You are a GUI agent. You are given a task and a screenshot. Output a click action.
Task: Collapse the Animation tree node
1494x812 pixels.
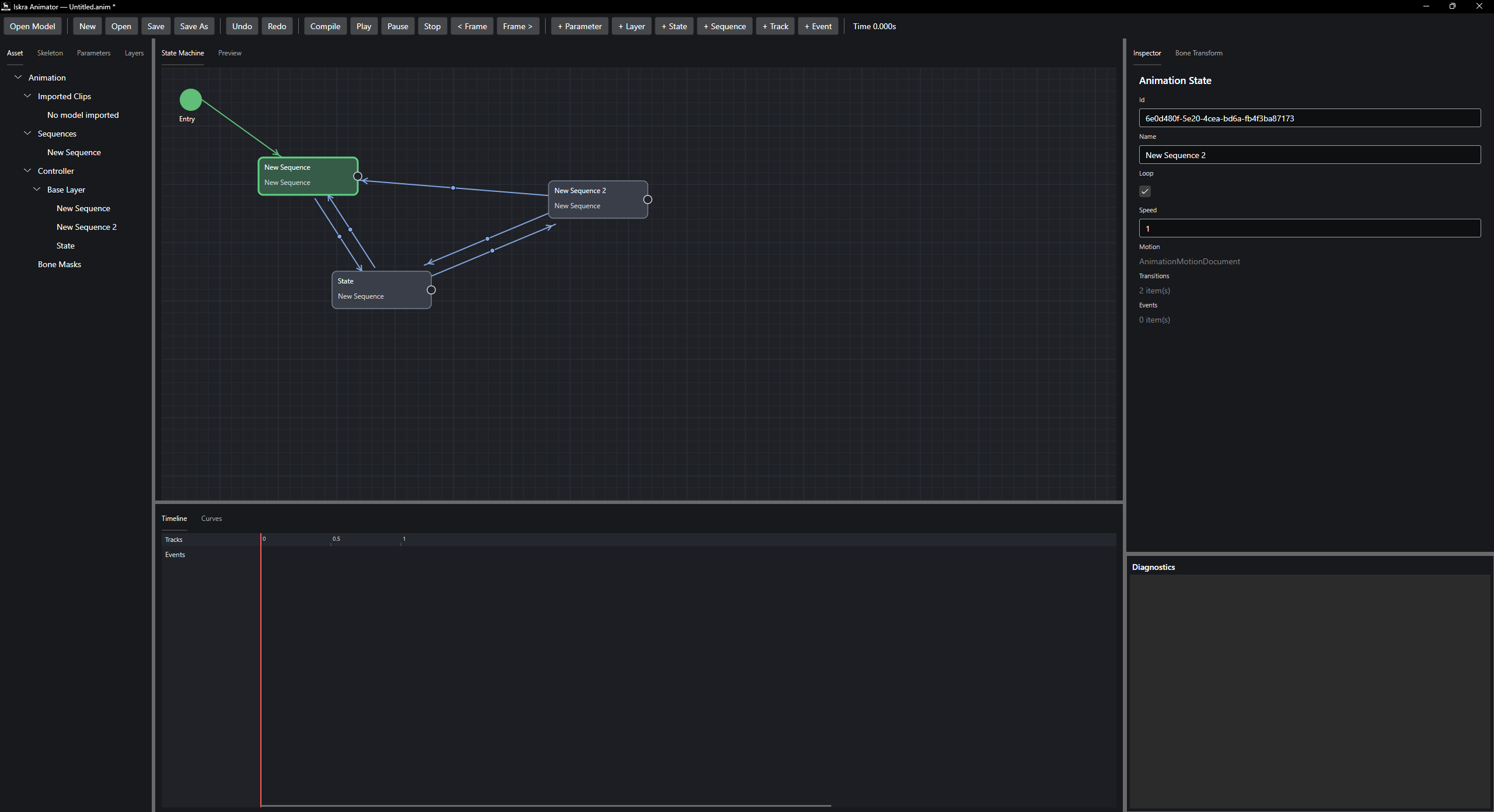(18, 77)
